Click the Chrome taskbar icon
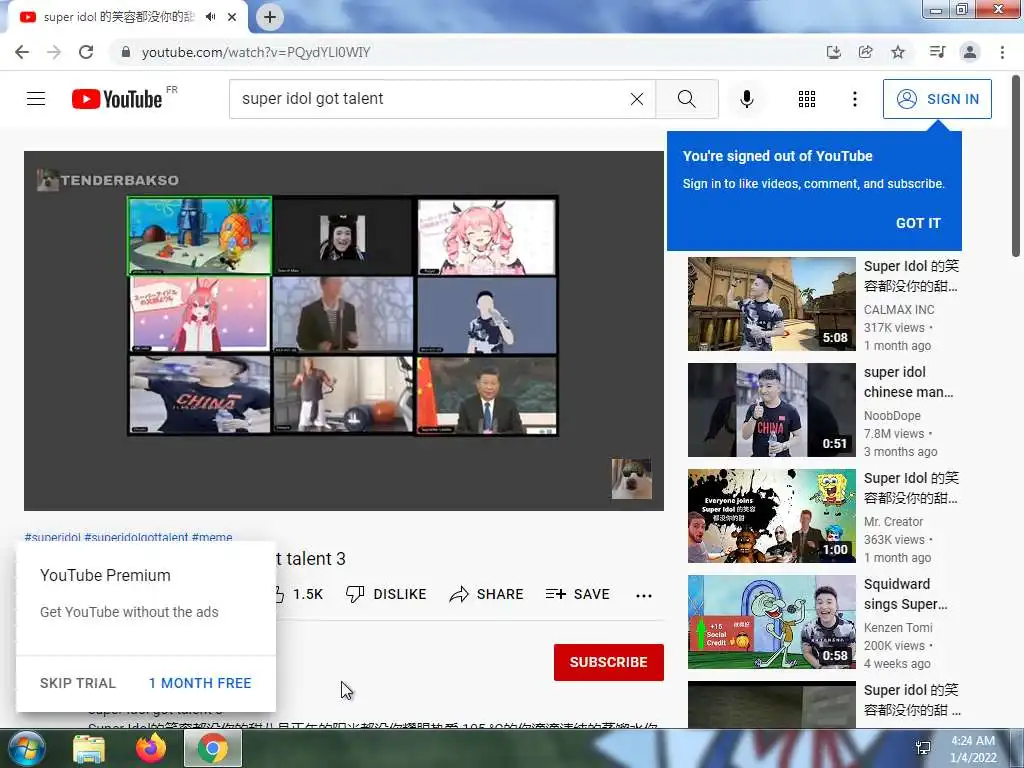The height and width of the screenshot is (768, 1024). click(x=212, y=748)
